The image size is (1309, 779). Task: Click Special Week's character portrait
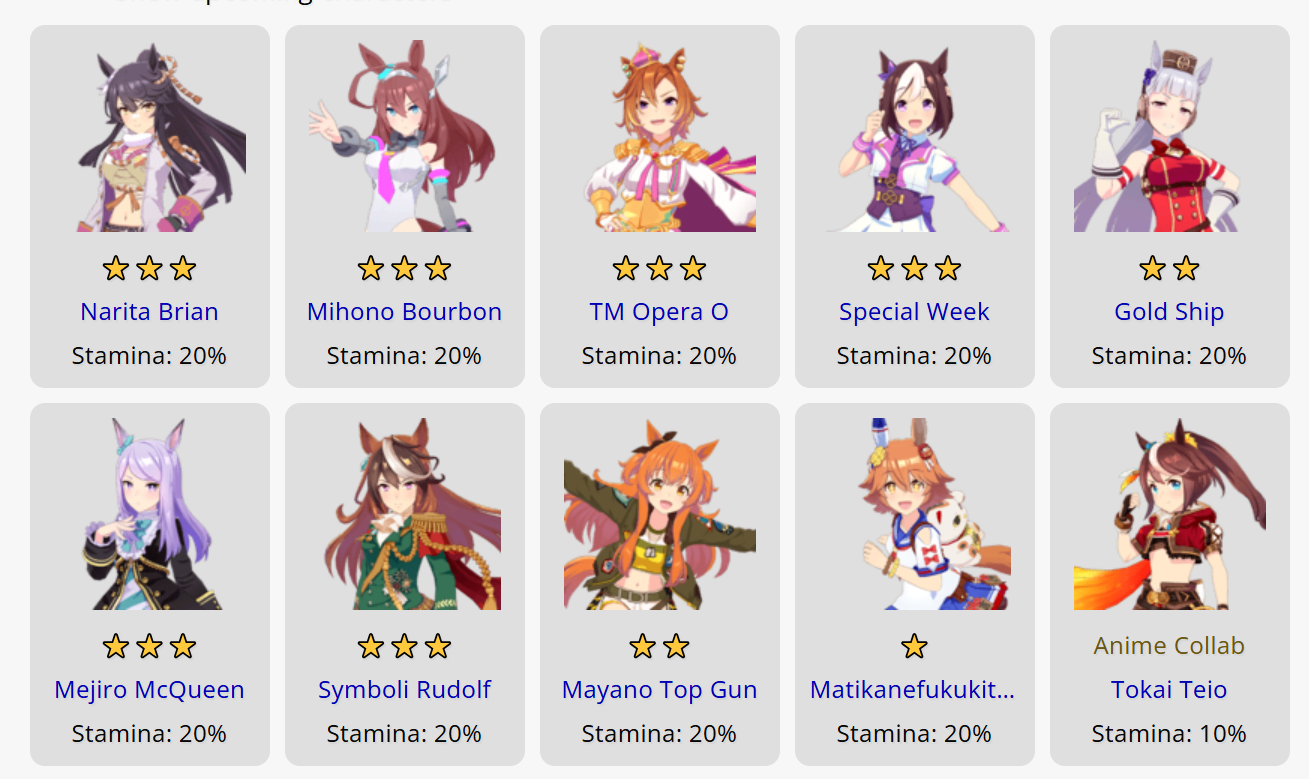coord(915,136)
